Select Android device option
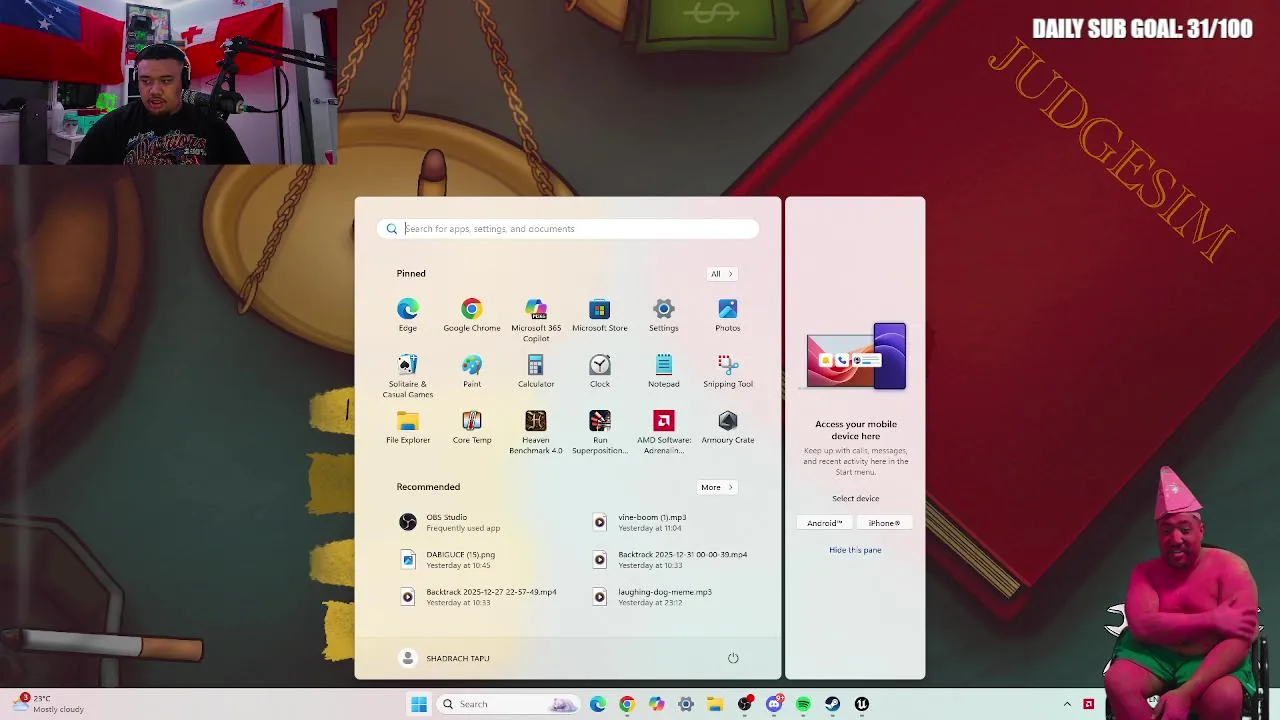The width and height of the screenshot is (1280, 720). click(825, 523)
